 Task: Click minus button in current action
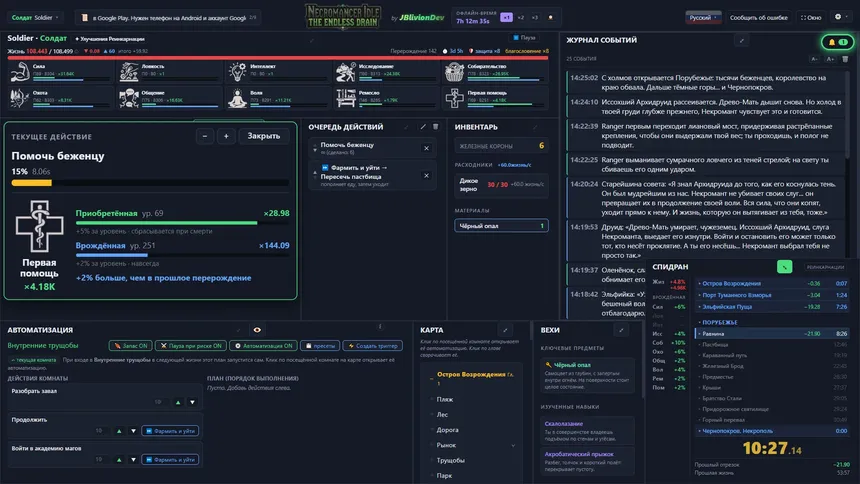coord(205,136)
